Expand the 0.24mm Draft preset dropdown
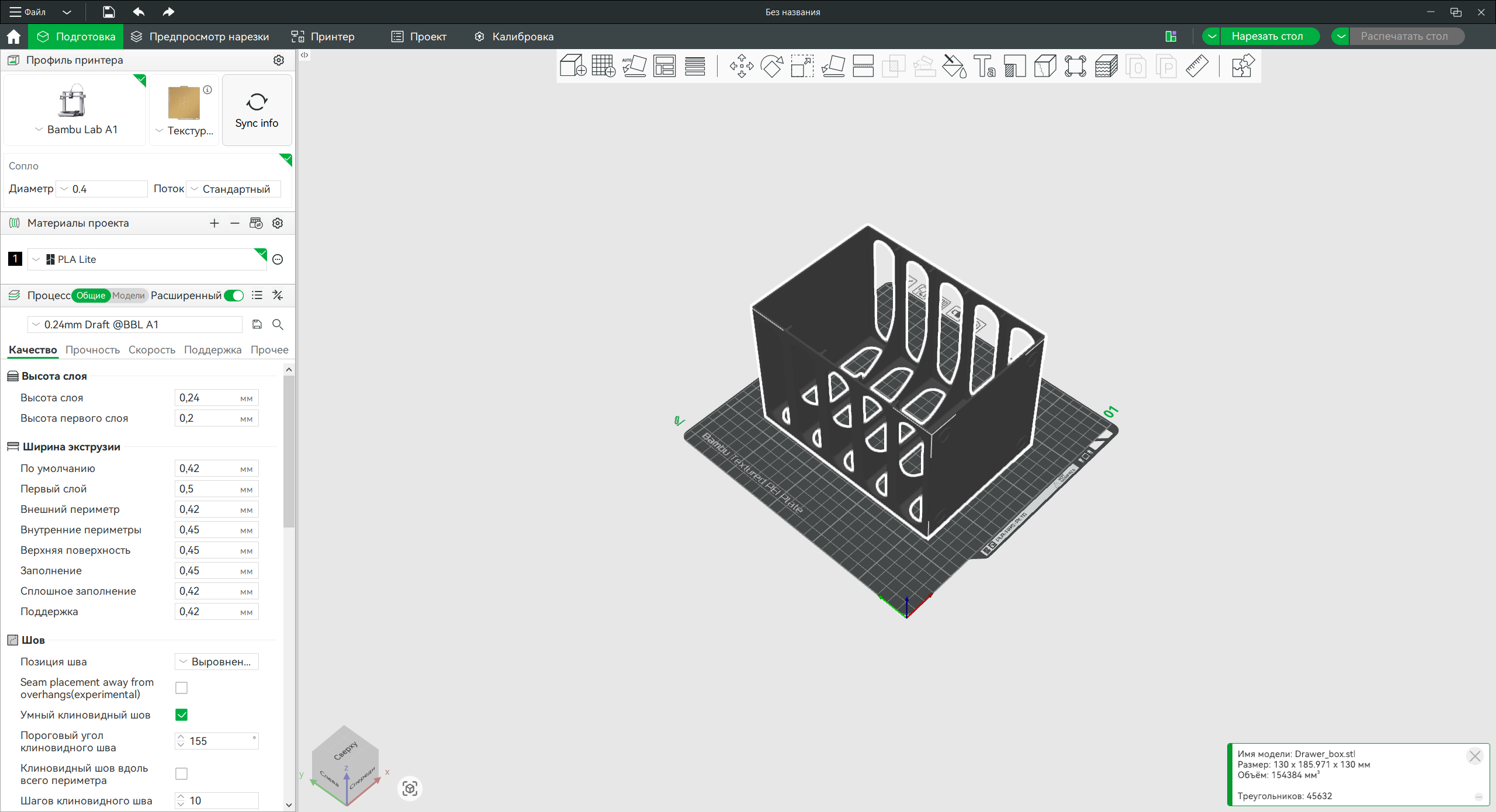Viewport: 1496px width, 812px height. point(134,325)
